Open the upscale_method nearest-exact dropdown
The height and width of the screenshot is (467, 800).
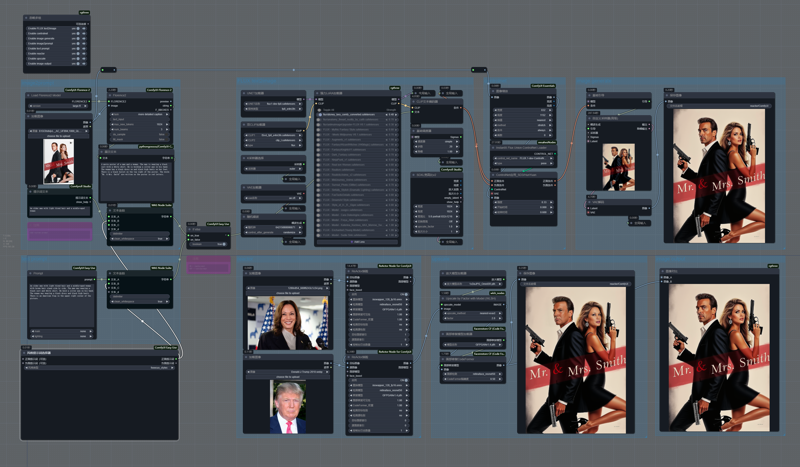pos(472,313)
